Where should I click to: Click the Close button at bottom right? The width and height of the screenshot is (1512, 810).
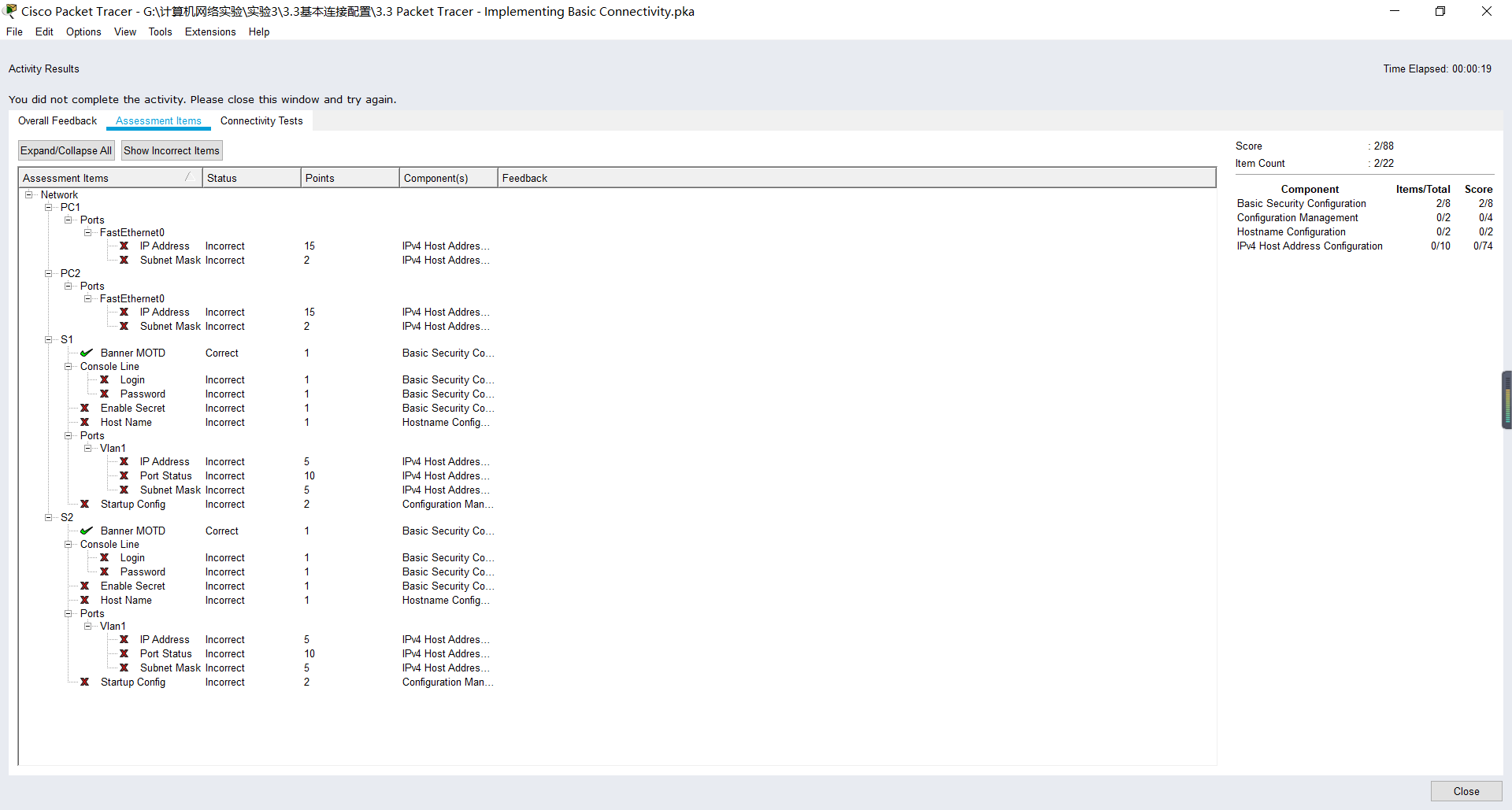pos(1466,792)
